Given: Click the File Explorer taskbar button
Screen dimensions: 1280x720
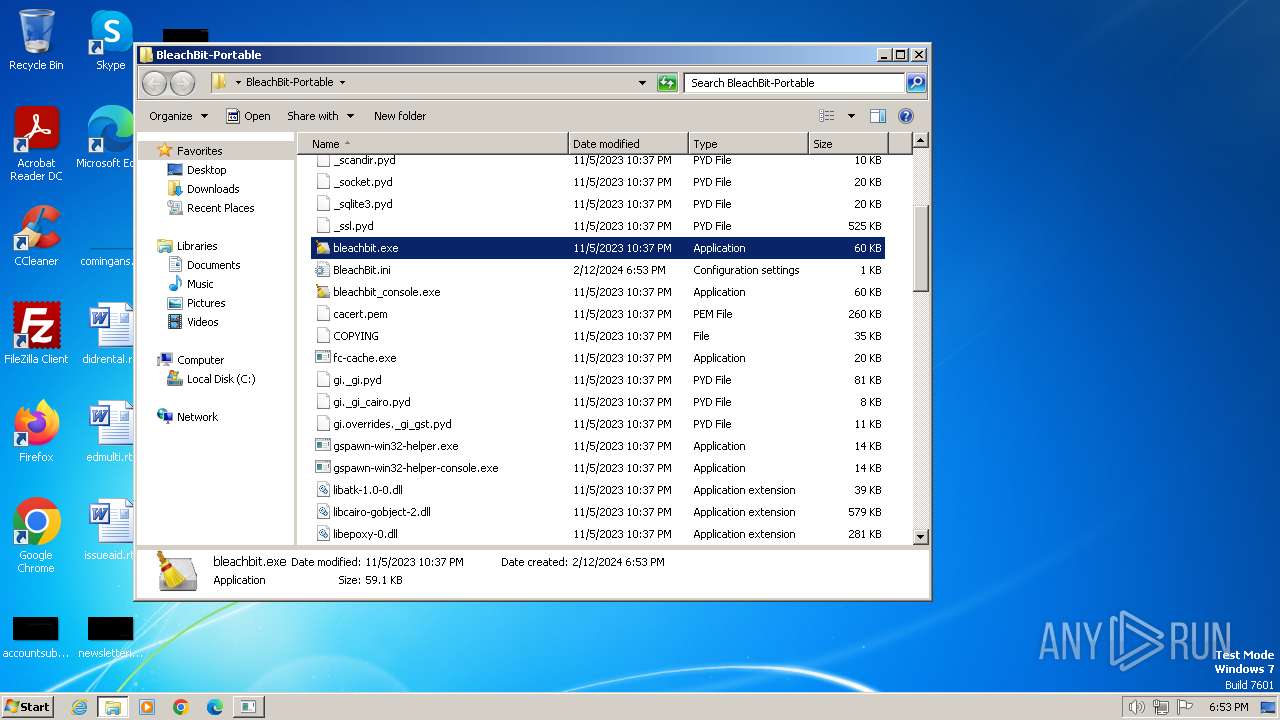Looking at the screenshot, I should pyautogui.click(x=113, y=707).
